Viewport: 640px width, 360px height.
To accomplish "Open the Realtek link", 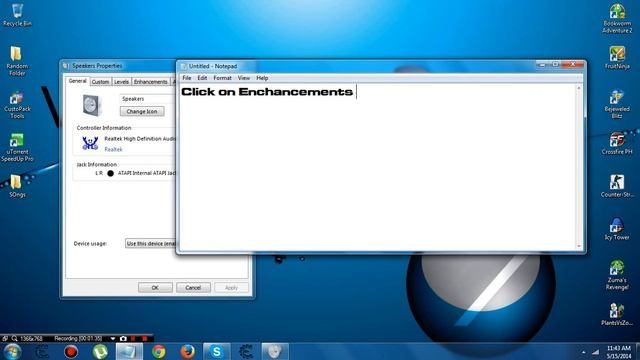I will 113,149.
